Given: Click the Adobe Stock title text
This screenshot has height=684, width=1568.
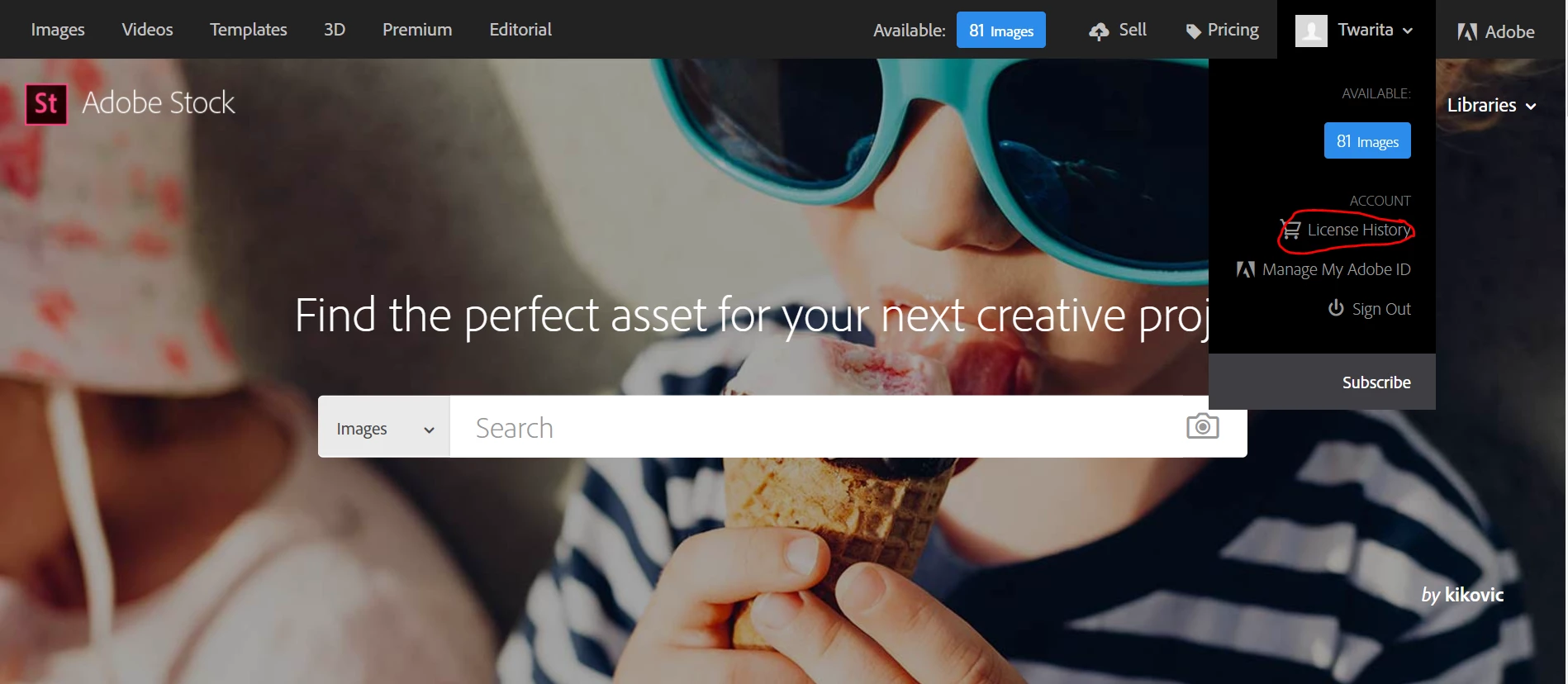Looking at the screenshot, I should pos(159,103).
